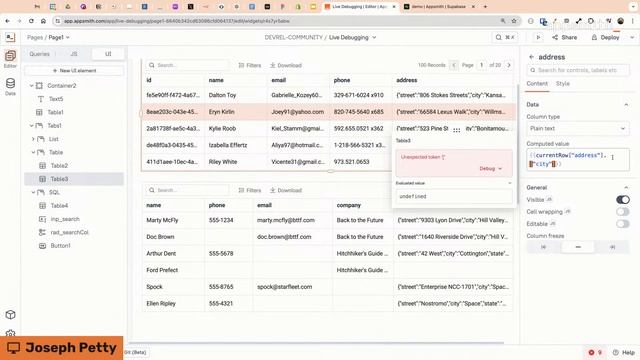Bookmark page with star icon
This screenshot has height=360, width=640.
point(514,21)
